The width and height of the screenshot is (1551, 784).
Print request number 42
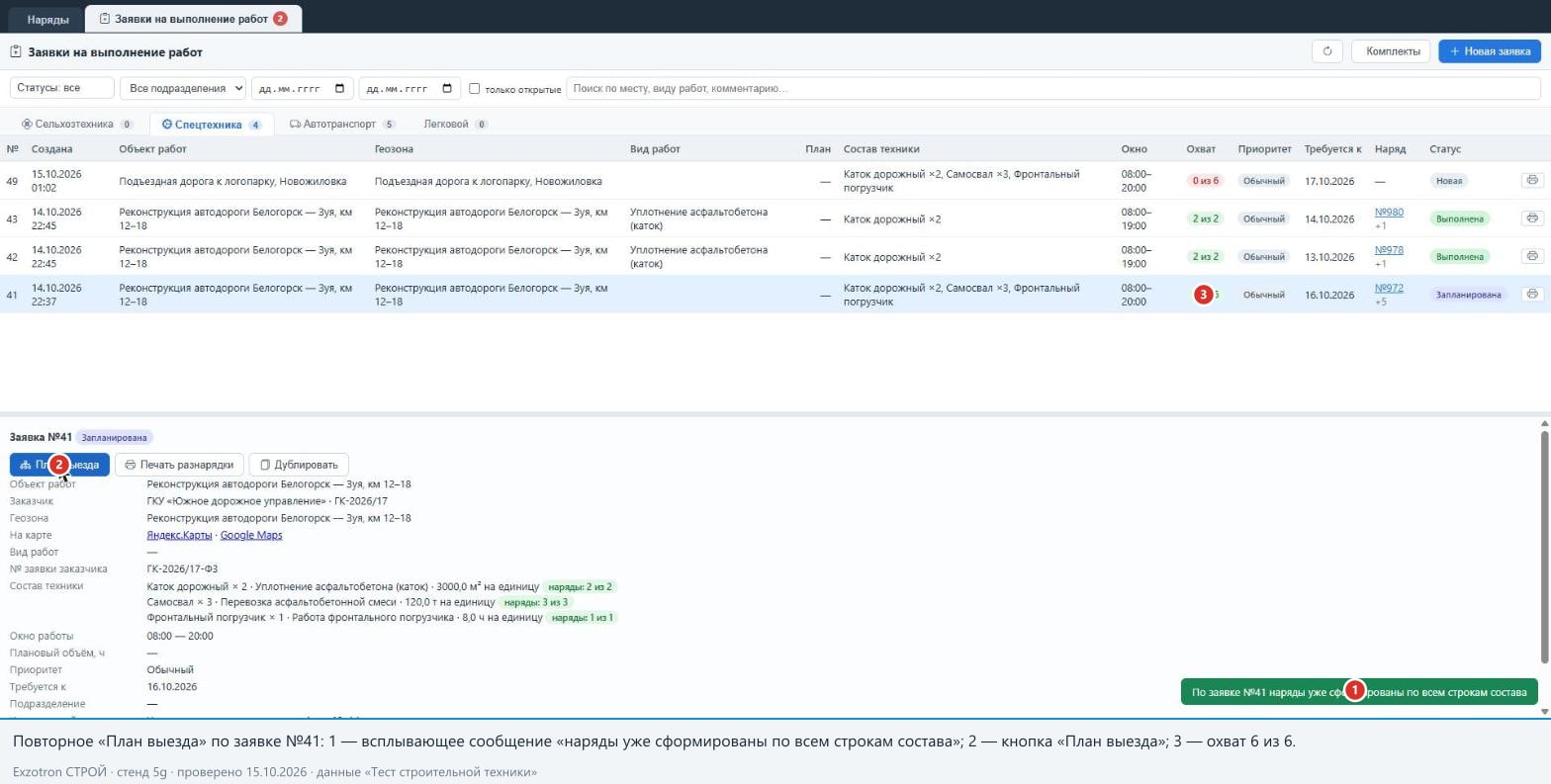click(x=1532, y=256)
